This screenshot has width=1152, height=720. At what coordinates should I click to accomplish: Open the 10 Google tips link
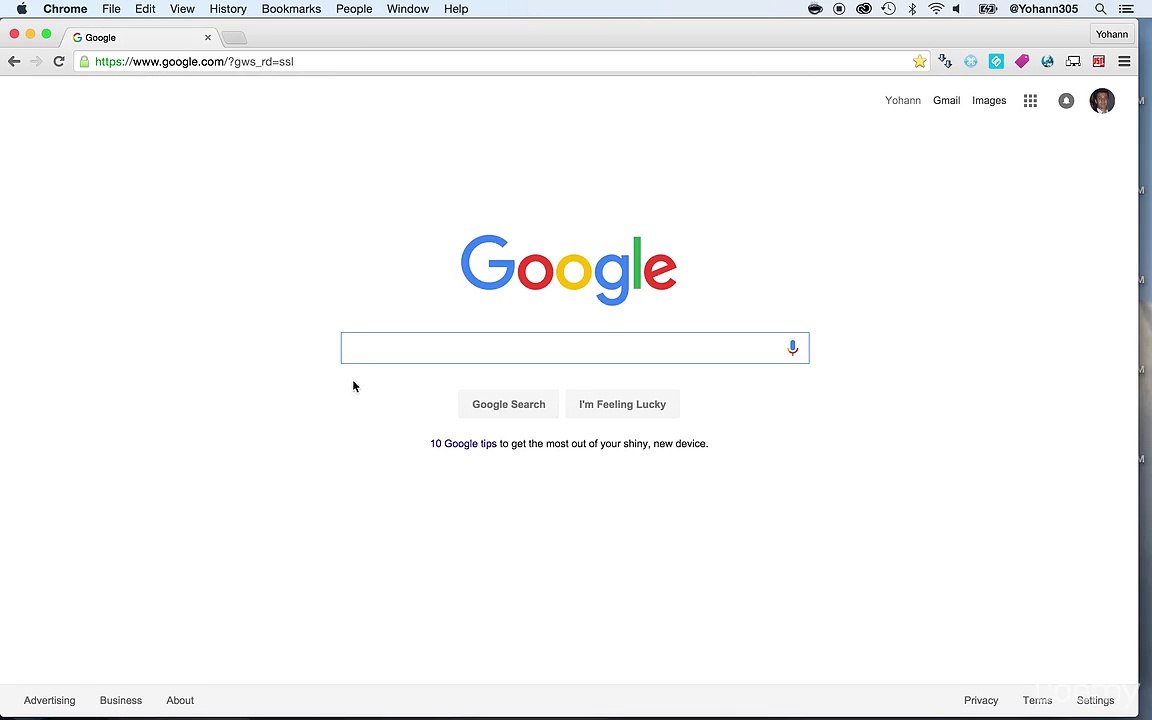[464, 444]
